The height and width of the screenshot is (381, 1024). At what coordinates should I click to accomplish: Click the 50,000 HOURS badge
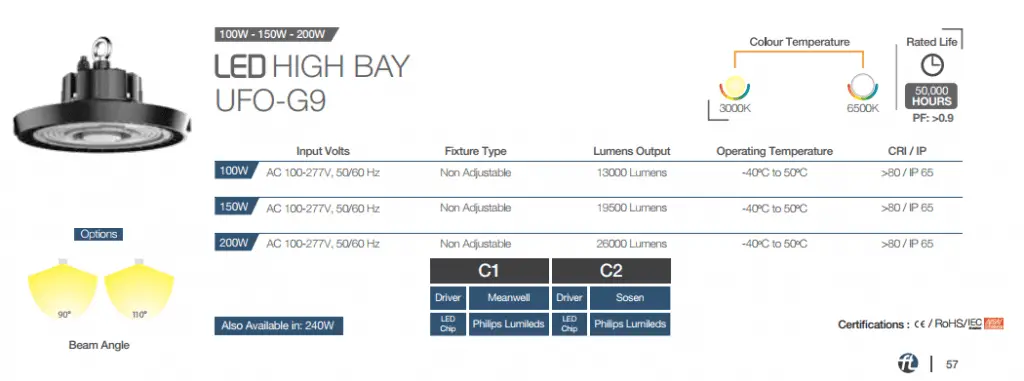tap(932, 97)
